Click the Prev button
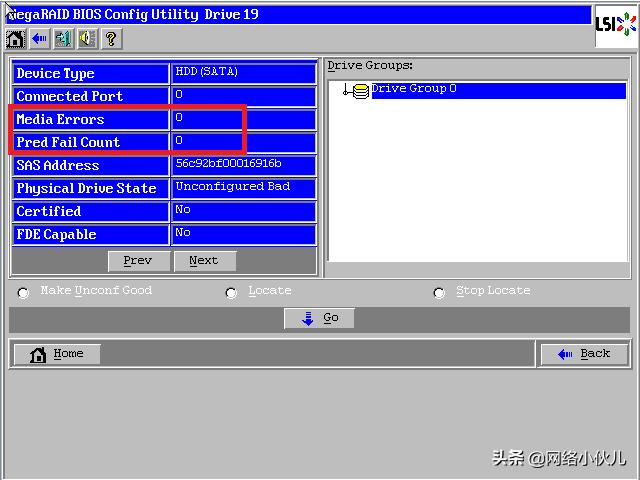640x480 pixels. 139,261
